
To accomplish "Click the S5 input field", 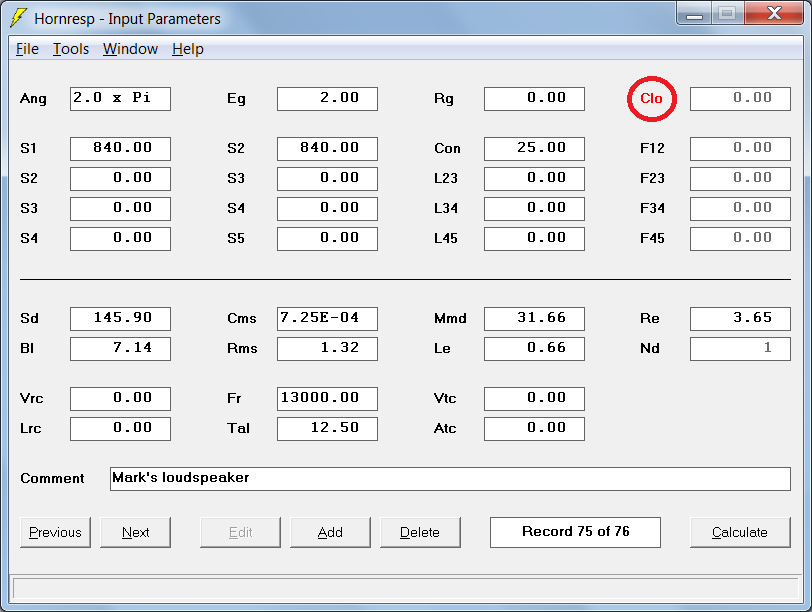I will coord(327,239).
